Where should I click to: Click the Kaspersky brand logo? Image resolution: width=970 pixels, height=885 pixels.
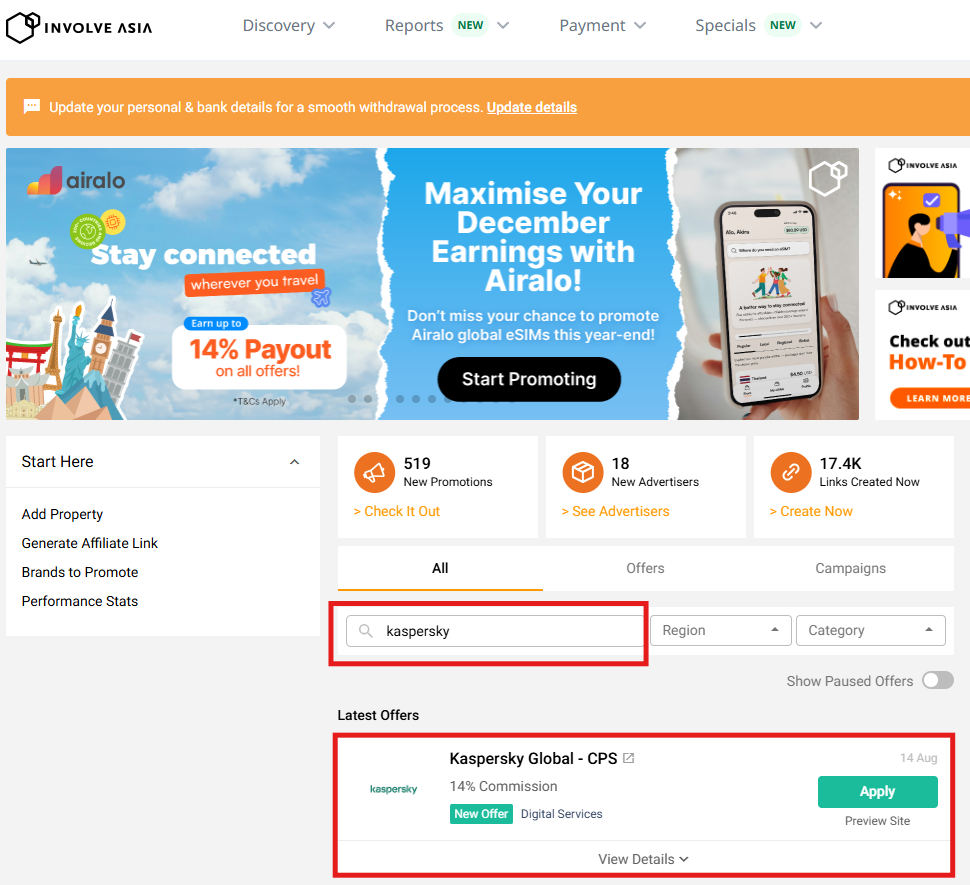[393, 789]
